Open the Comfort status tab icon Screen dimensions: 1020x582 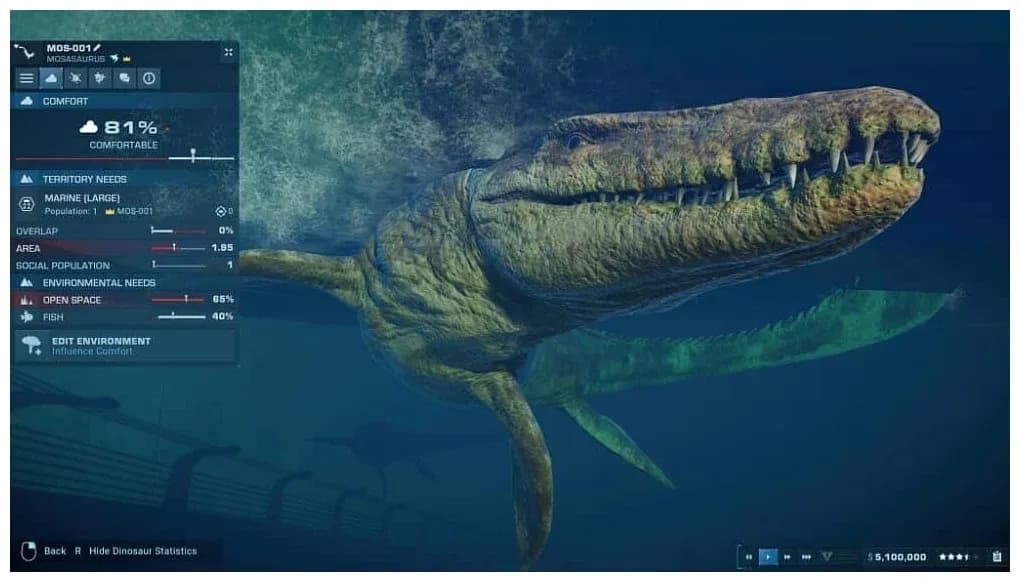[x=51, y=78]
